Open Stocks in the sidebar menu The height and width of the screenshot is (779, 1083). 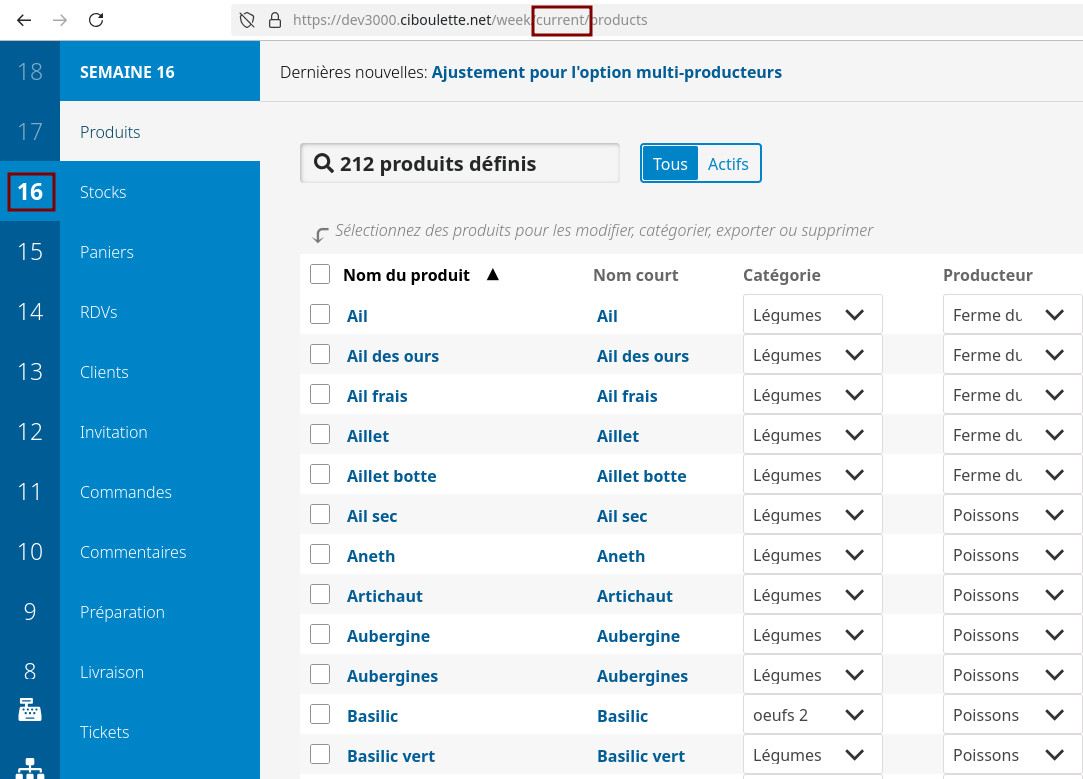pyautogui.click(x=103, y=192)
